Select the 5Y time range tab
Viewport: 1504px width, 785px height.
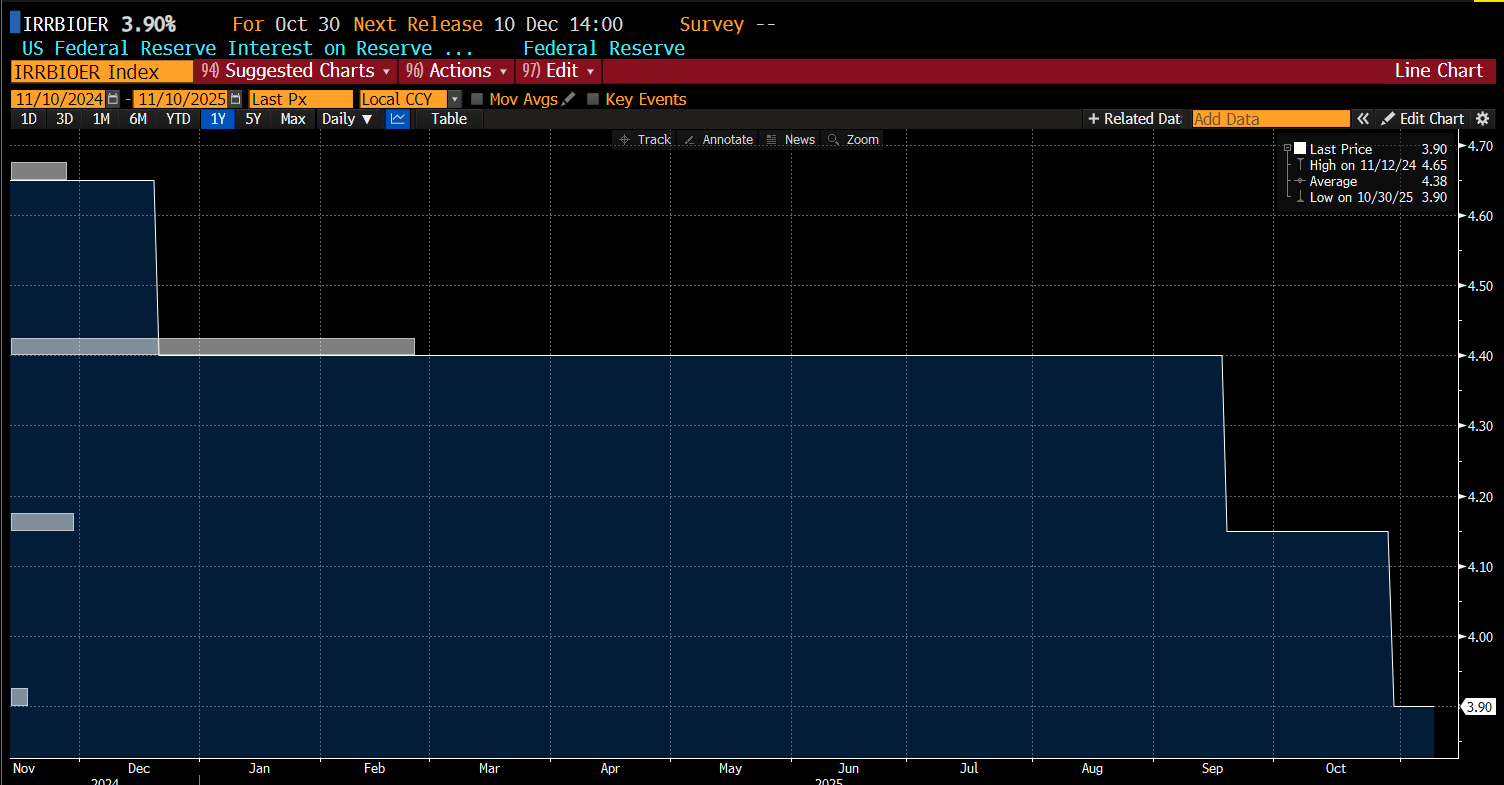(x=254, y=119)
